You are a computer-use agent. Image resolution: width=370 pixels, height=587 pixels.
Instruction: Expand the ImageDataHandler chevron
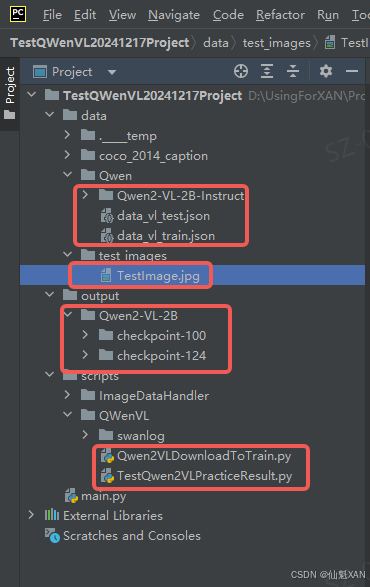tap(67, 395)
